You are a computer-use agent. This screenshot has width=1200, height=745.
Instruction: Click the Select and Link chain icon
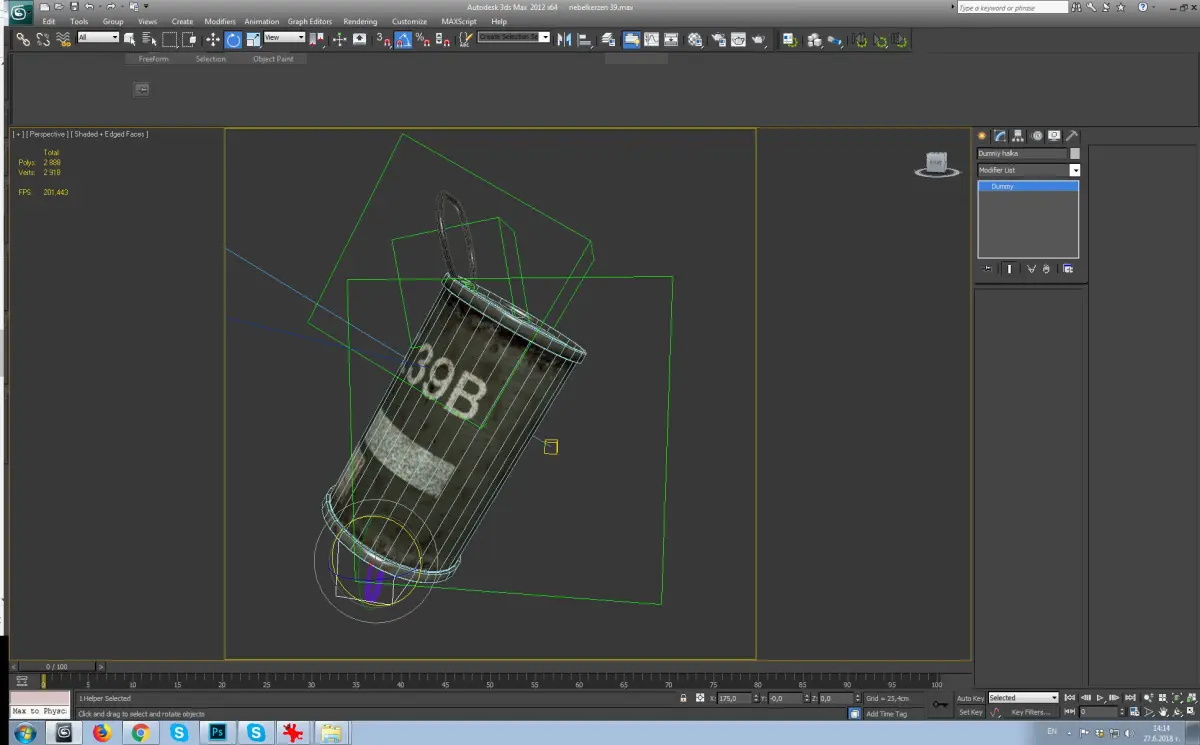pyautogui.click(x=22, y=40)
